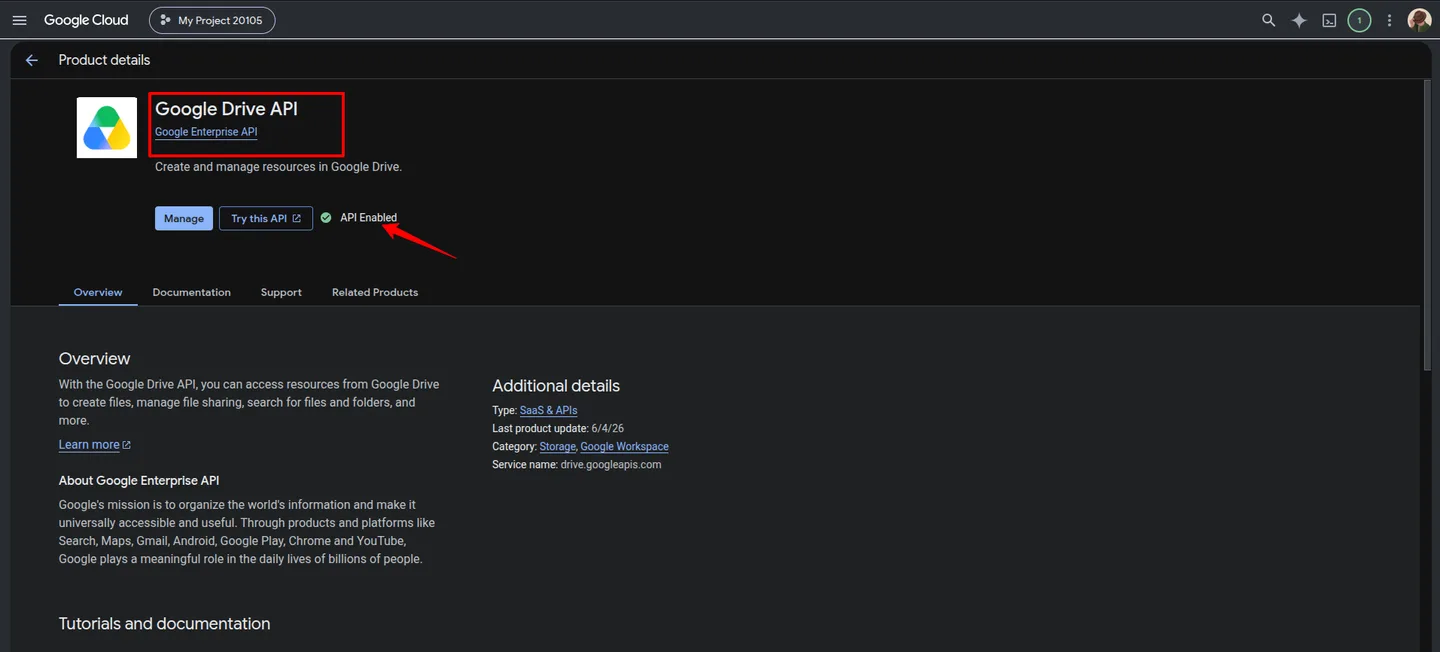Click the SaaS & APIs type link
1440x652 pixels.
click(548, 410)
